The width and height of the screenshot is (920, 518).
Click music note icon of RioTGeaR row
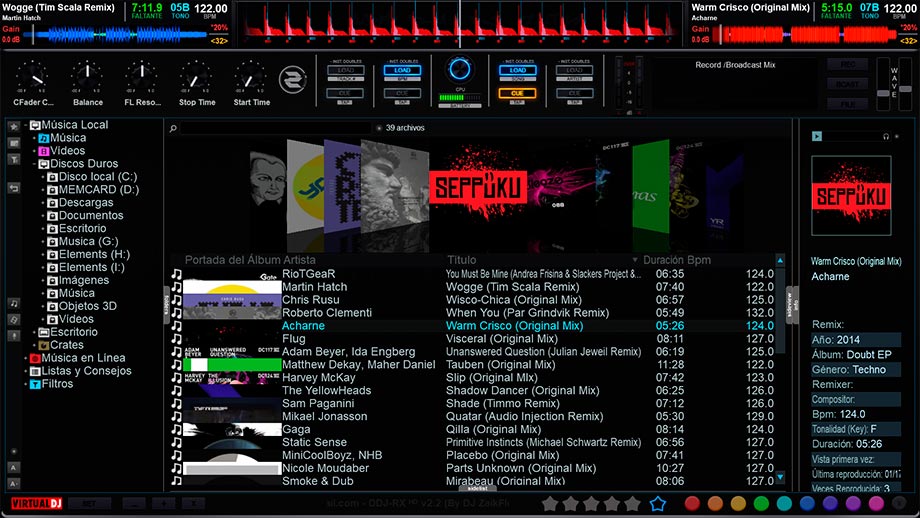[177, 274]
